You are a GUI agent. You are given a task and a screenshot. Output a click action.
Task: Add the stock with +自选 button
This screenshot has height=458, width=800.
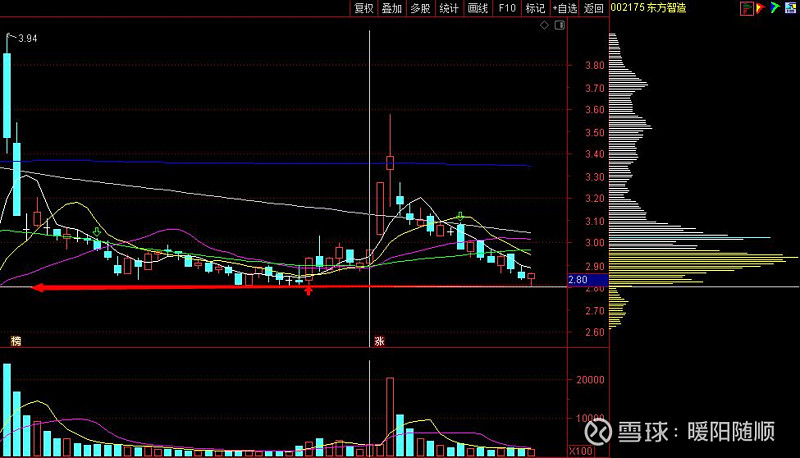[565, 8]
